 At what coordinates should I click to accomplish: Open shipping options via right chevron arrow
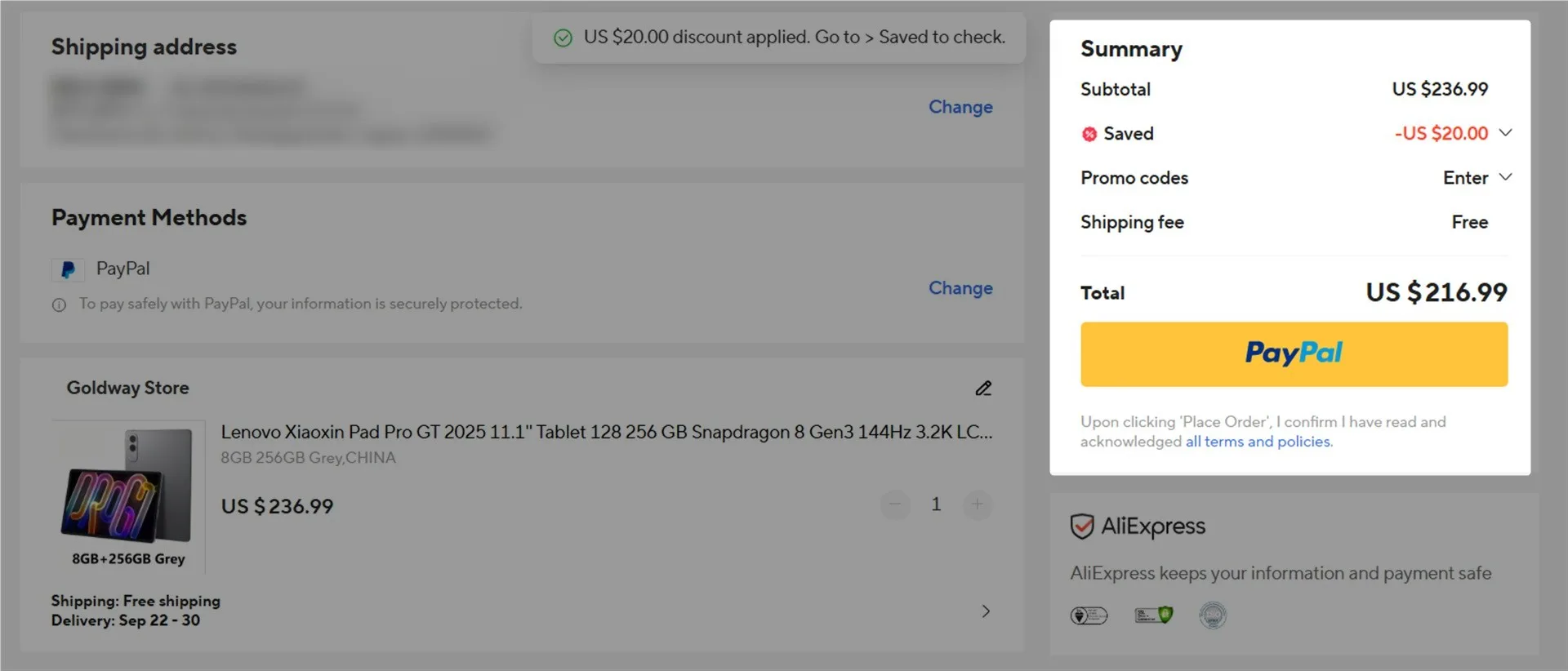[x=986, y=611]
